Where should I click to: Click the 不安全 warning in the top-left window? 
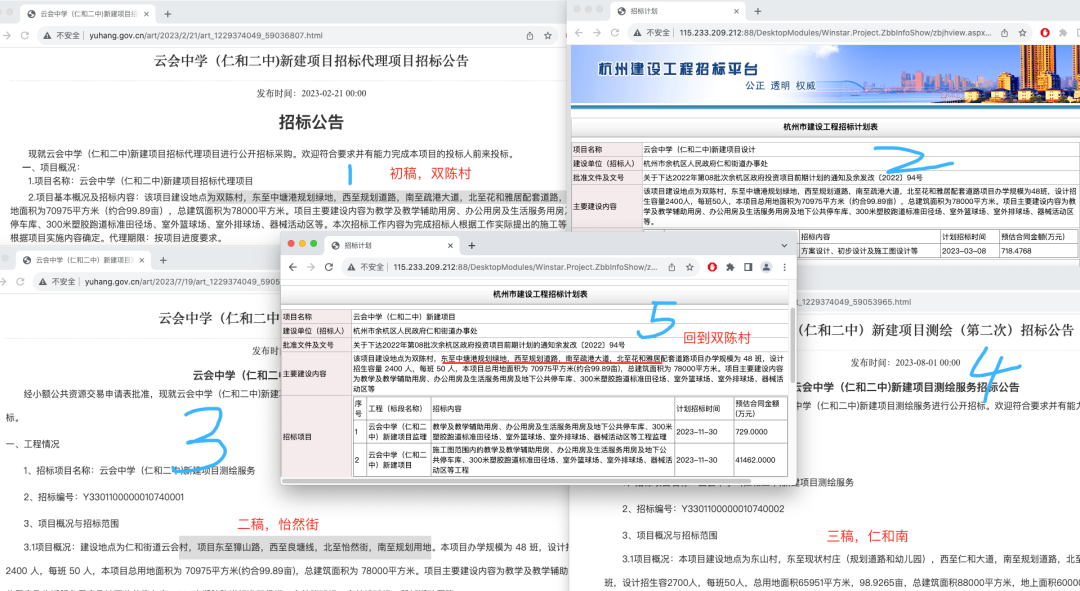coord(61,35)
